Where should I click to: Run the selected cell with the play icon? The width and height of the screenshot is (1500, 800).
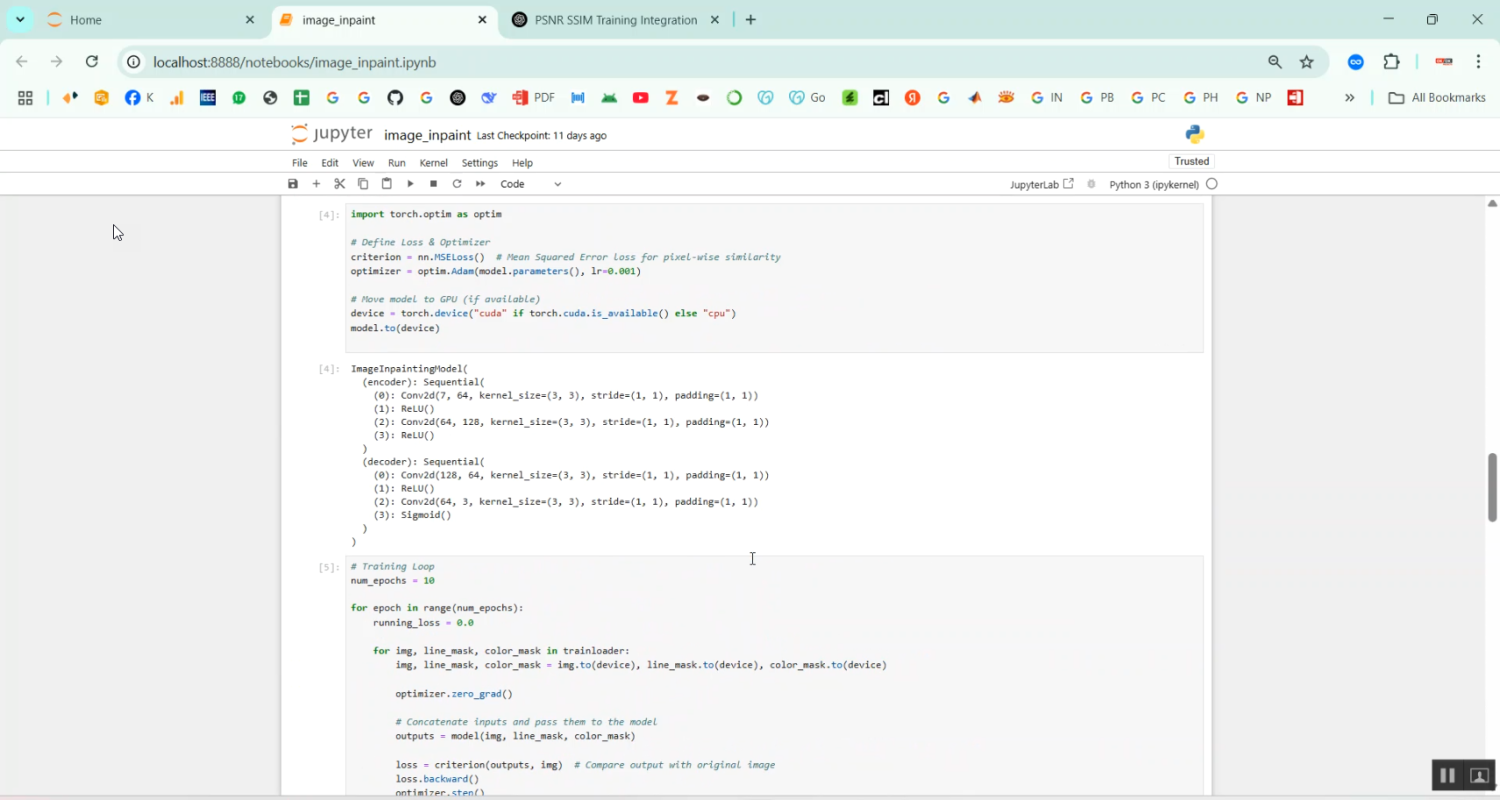point(410,184)
